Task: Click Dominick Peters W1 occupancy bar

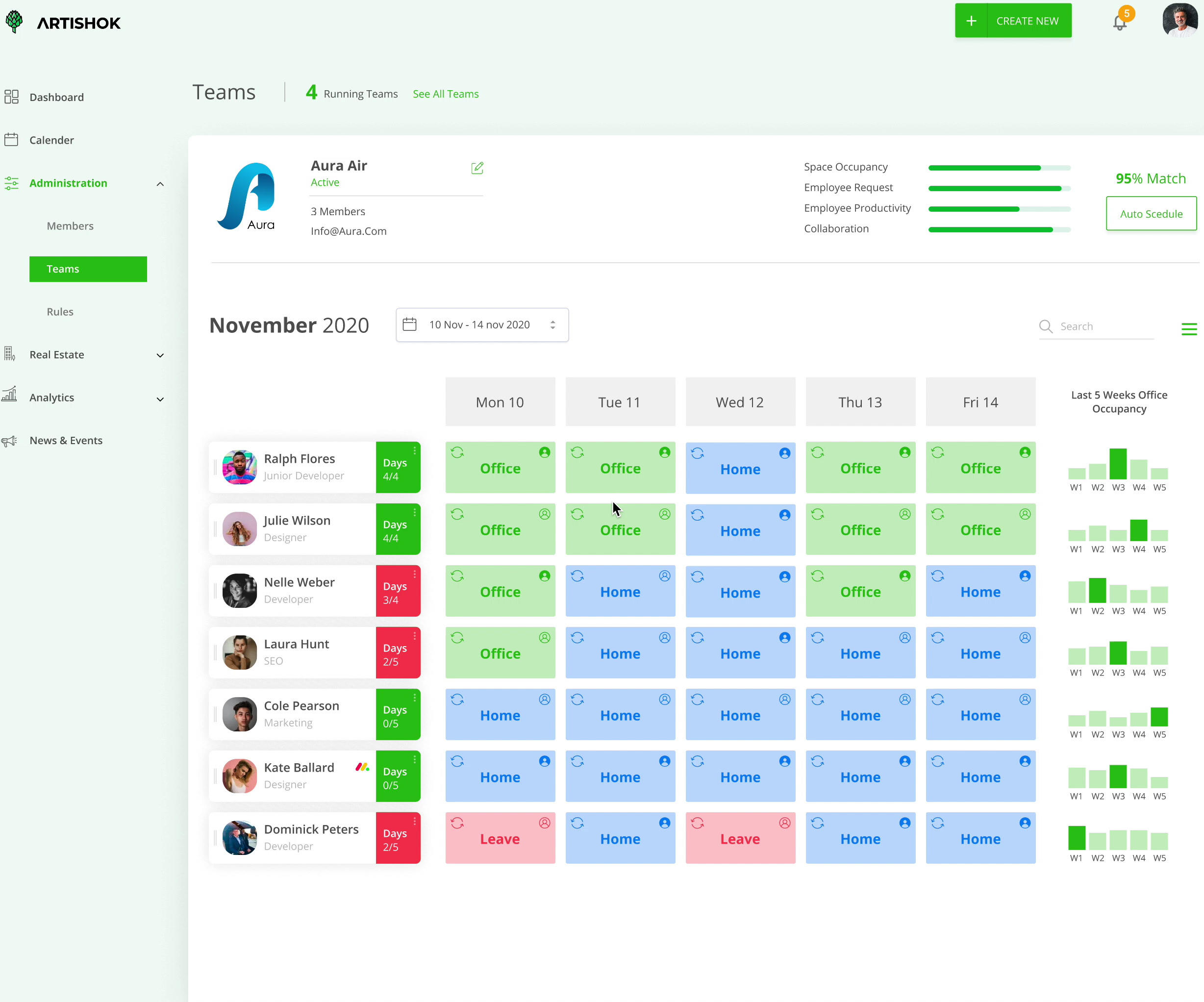Action: (1077, 838)
